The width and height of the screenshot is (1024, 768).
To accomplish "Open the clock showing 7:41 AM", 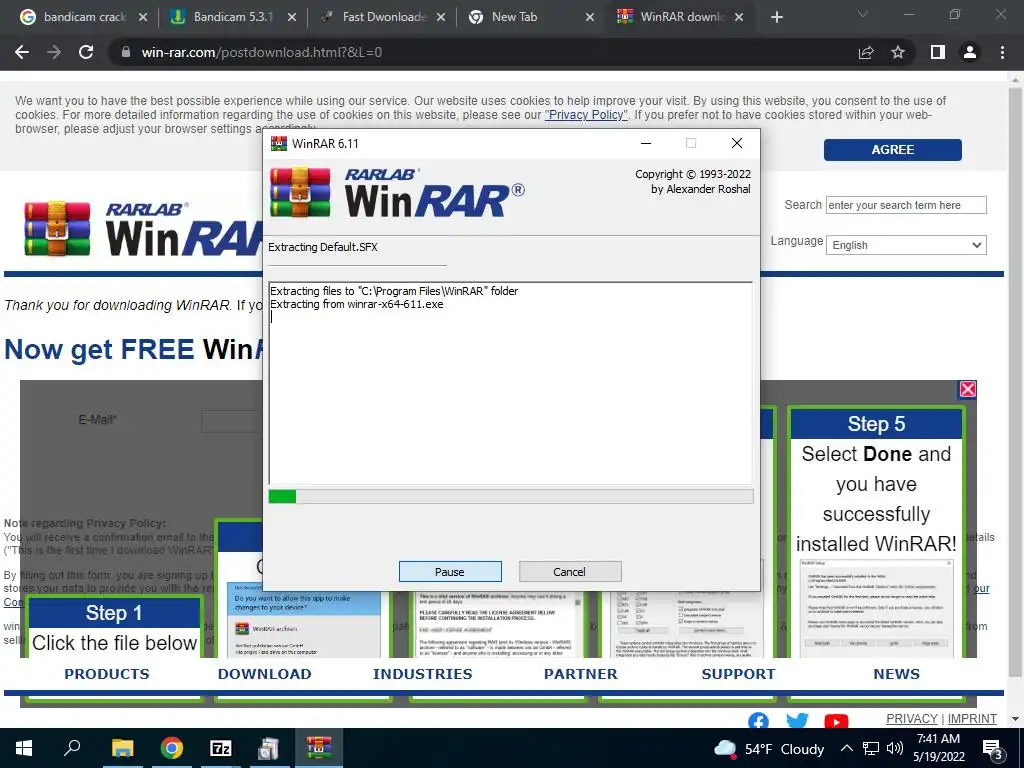I will [938, 748].
